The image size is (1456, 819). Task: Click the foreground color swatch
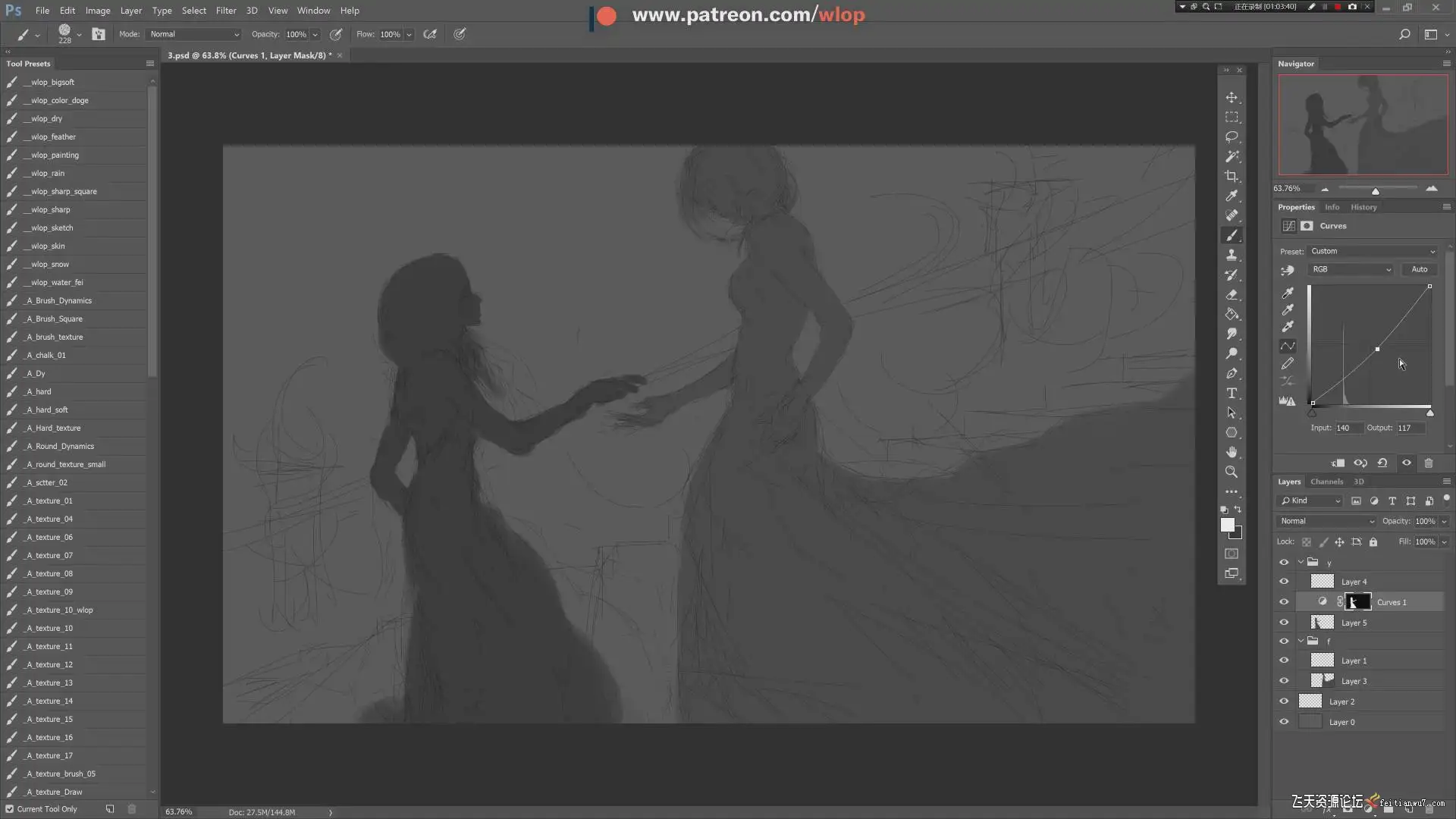[1227, 525]
